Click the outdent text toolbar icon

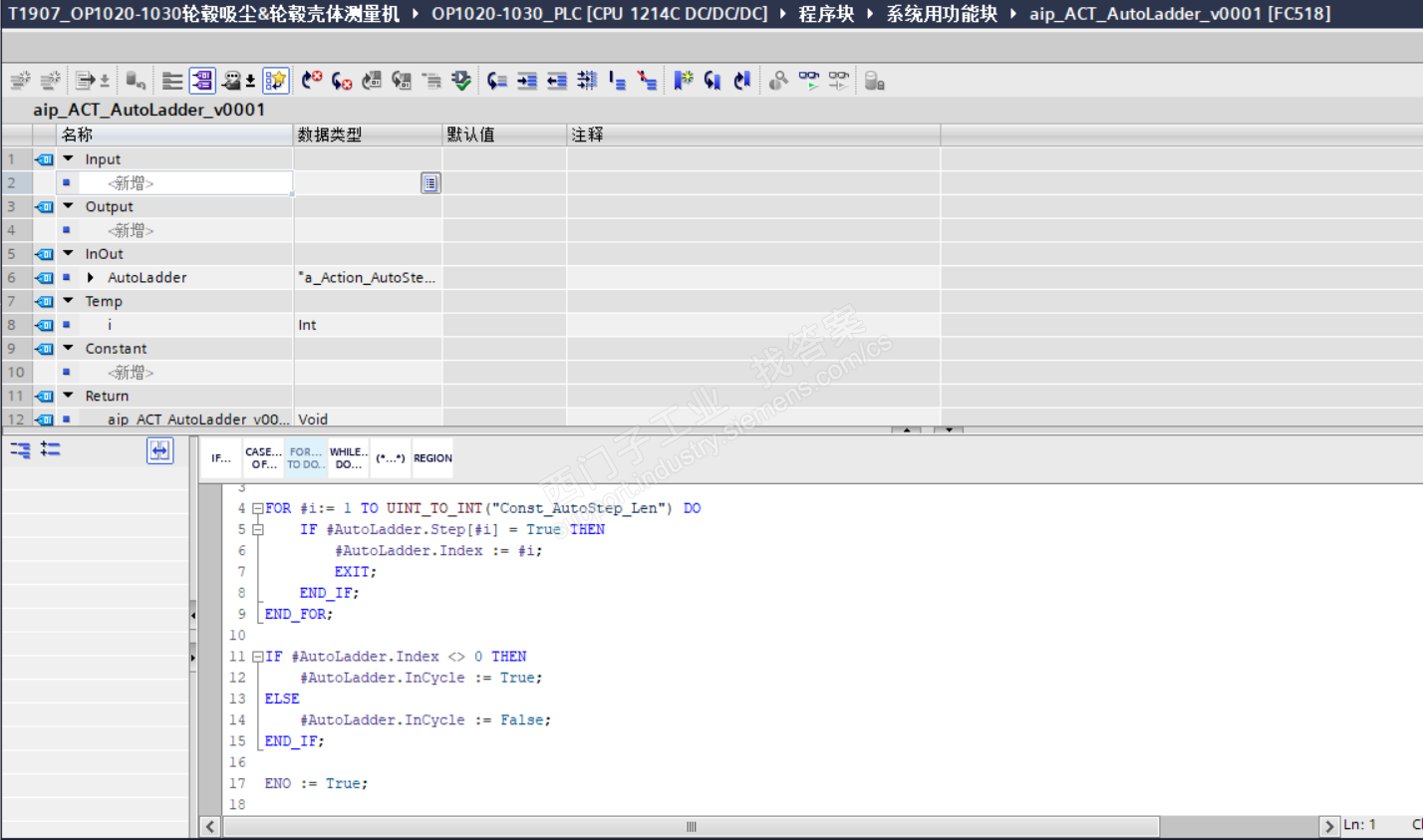coord(557,81)
